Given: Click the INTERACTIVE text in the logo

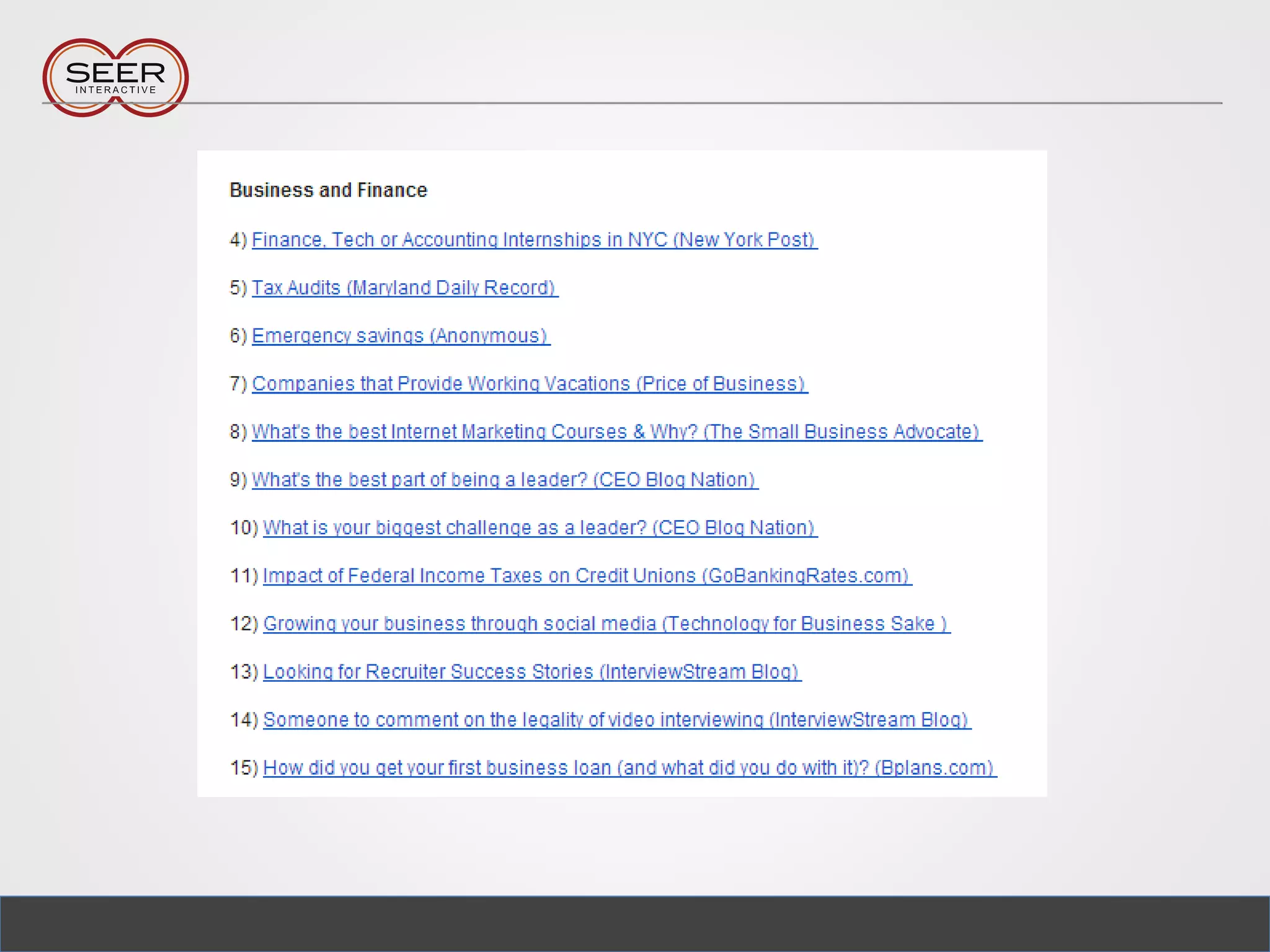Looking at the screenshot, I should coord(116,90).
